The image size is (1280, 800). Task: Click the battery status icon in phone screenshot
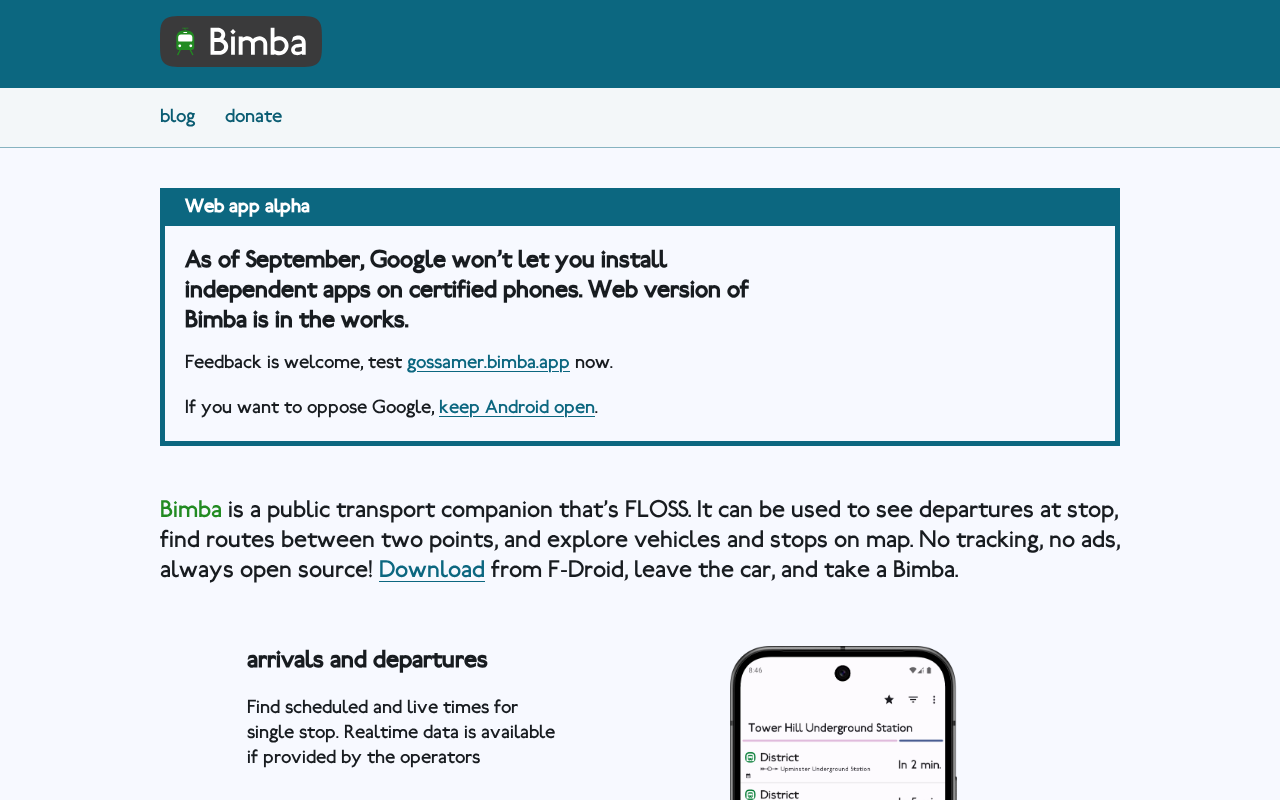[931, 670]
